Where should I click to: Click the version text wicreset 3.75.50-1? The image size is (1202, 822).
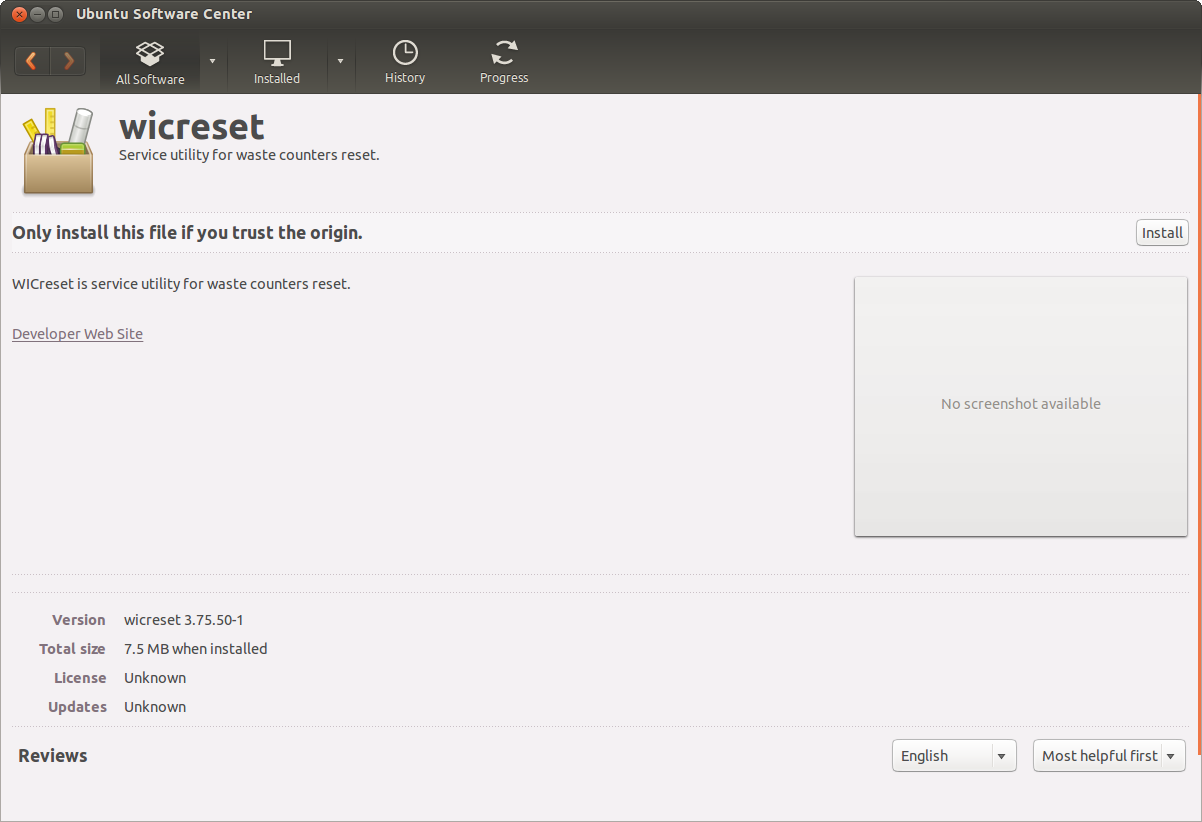[x=184, y=620]
